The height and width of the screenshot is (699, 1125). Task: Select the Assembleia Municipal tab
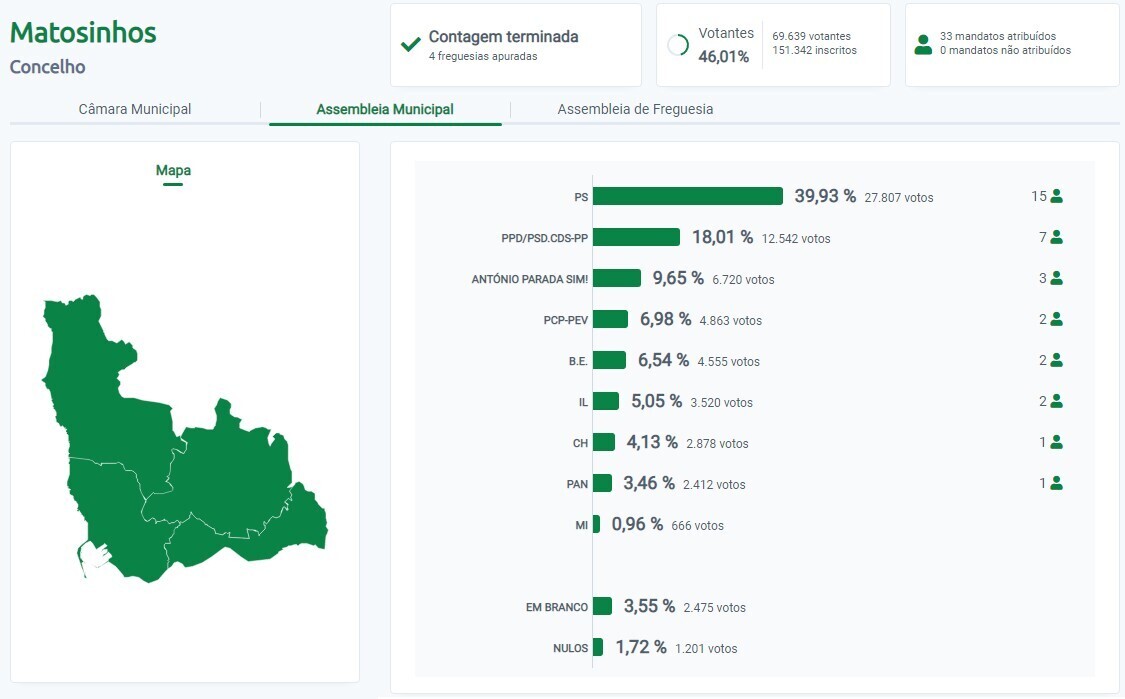point(384,109)
